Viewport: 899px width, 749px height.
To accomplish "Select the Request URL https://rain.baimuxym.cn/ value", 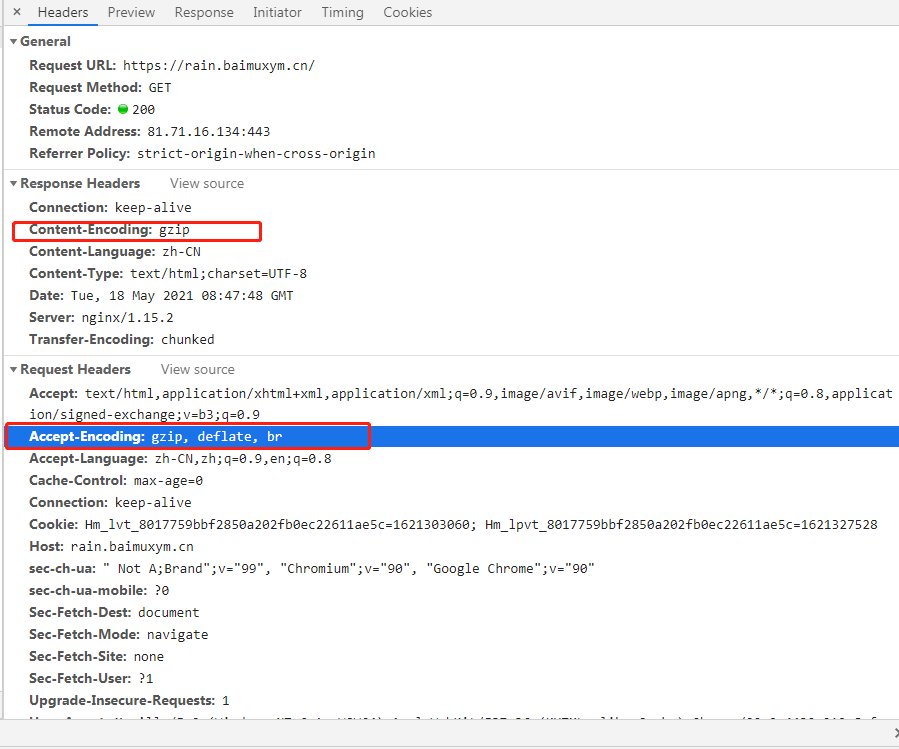I will tap(219, 65).
